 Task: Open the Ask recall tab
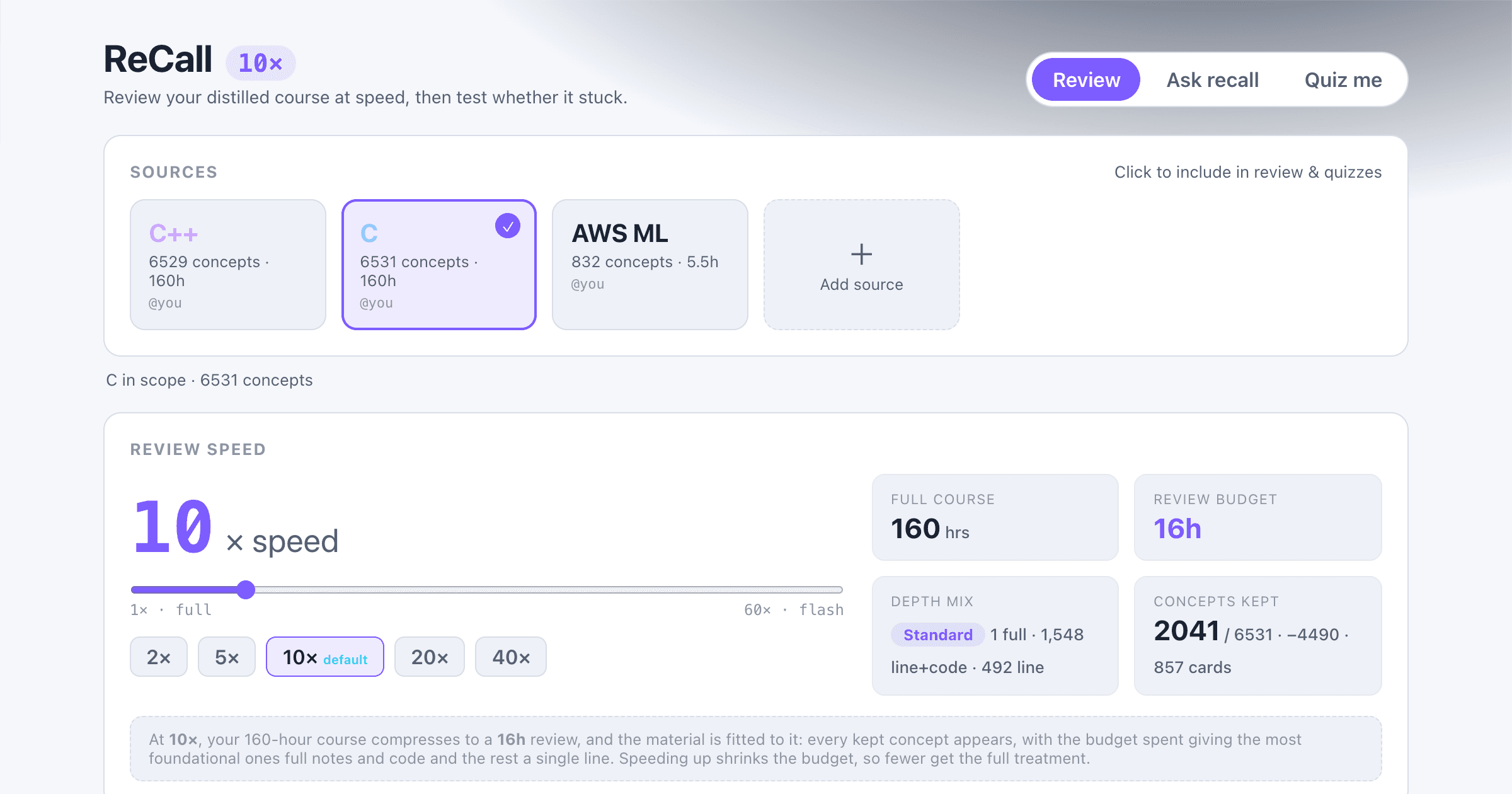click(x=1213, y=80)
